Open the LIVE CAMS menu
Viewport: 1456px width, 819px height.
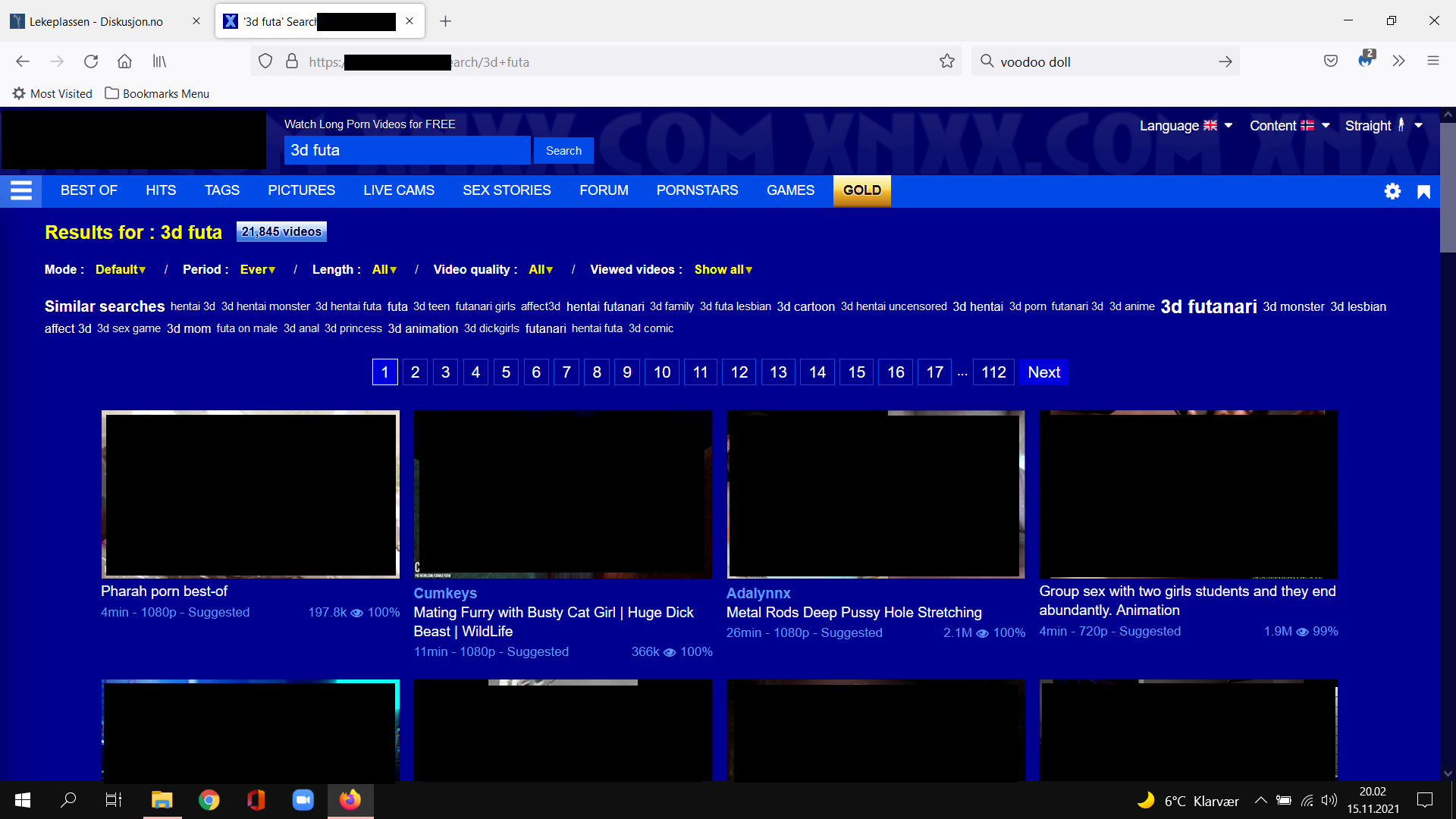click(399, 190)
